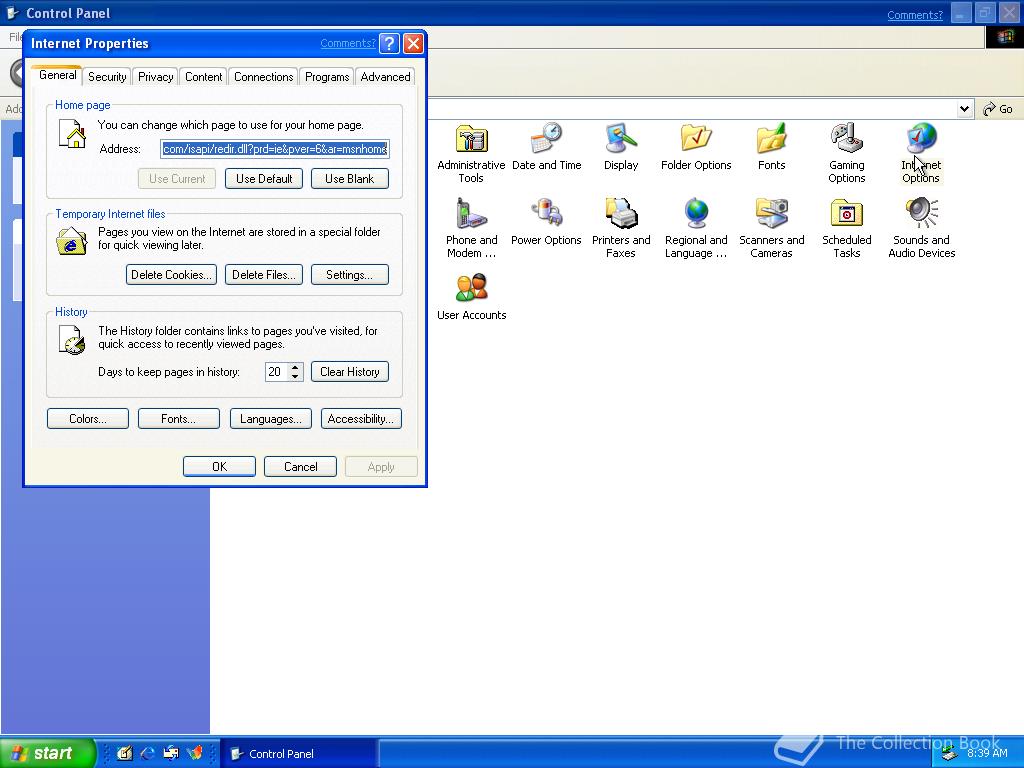The image size is (1024, 768).
Task: Click Control Panel taskbar button
Action: pyautogui.click(x=298, y=754)
